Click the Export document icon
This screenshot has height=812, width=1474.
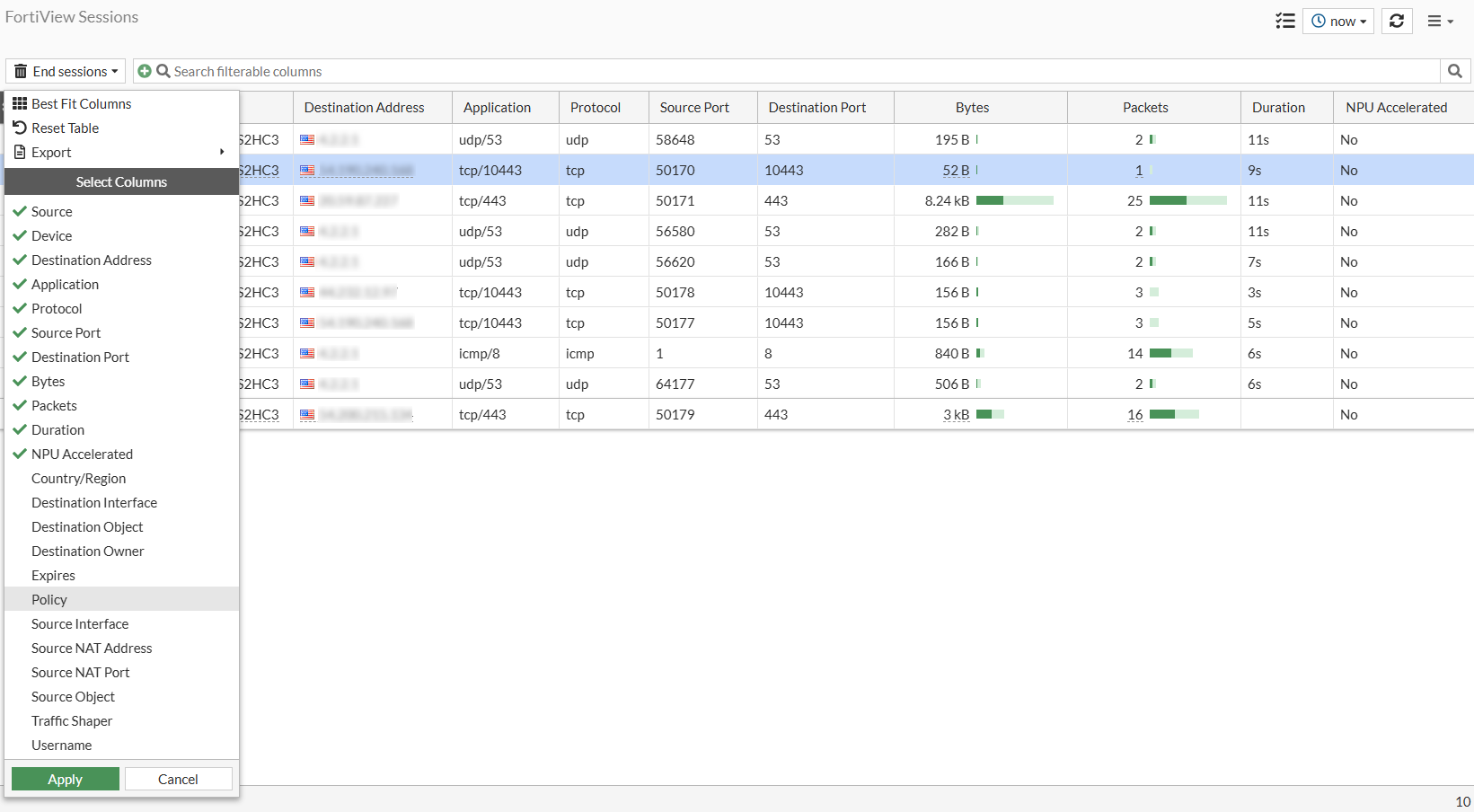[x=20, y=153]
